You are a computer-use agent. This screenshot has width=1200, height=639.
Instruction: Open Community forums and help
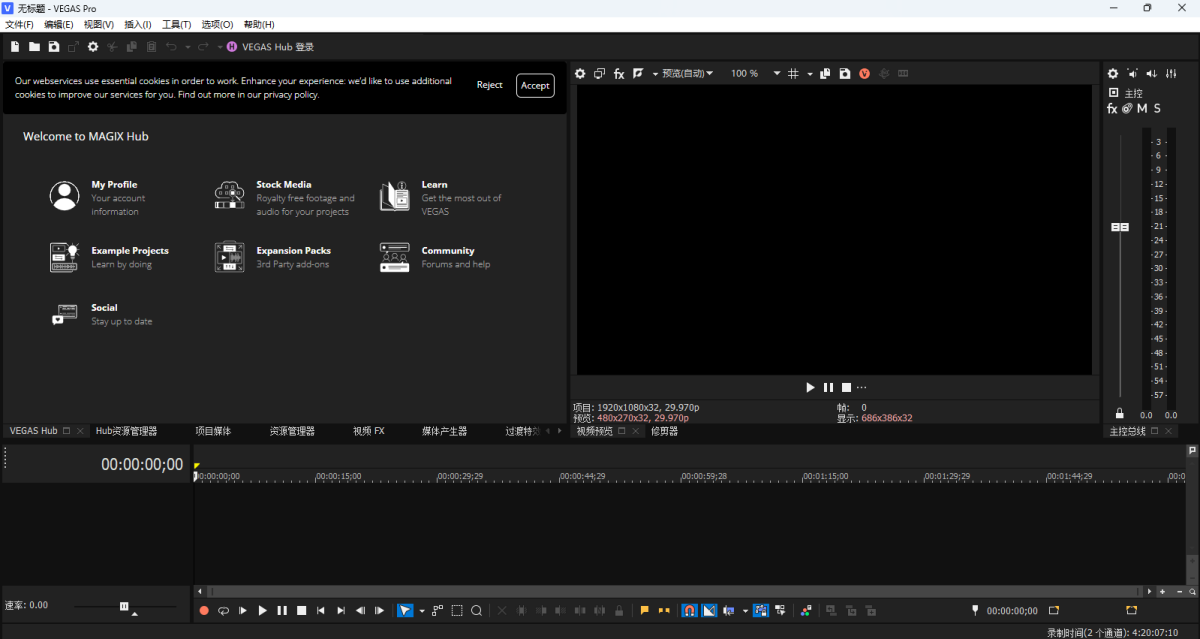click(435, 257)
